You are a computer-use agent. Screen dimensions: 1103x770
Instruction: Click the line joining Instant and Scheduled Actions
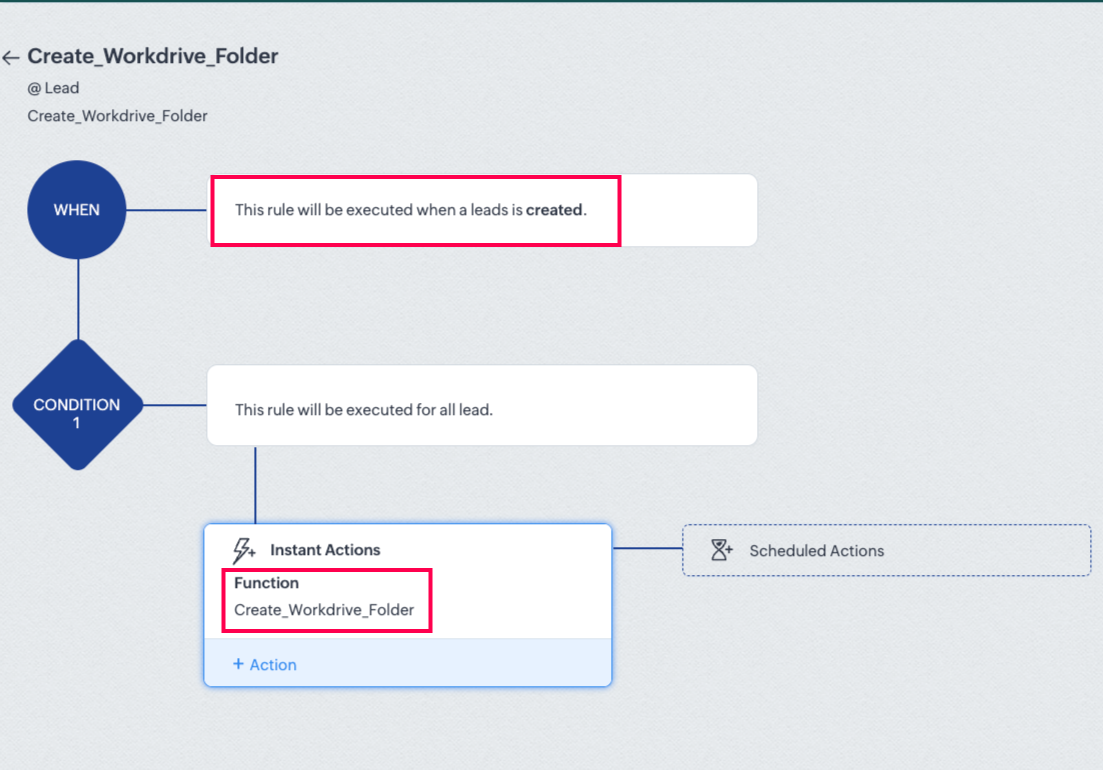pos(647,548)
